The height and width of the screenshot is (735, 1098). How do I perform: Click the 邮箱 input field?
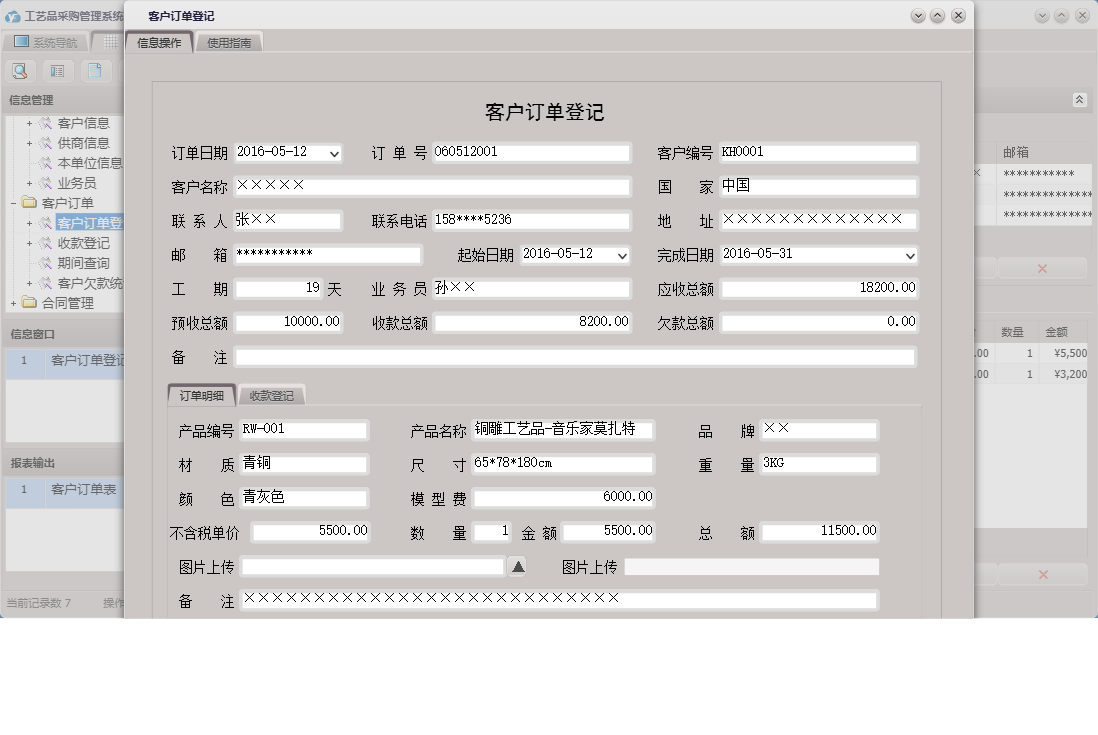328,254
